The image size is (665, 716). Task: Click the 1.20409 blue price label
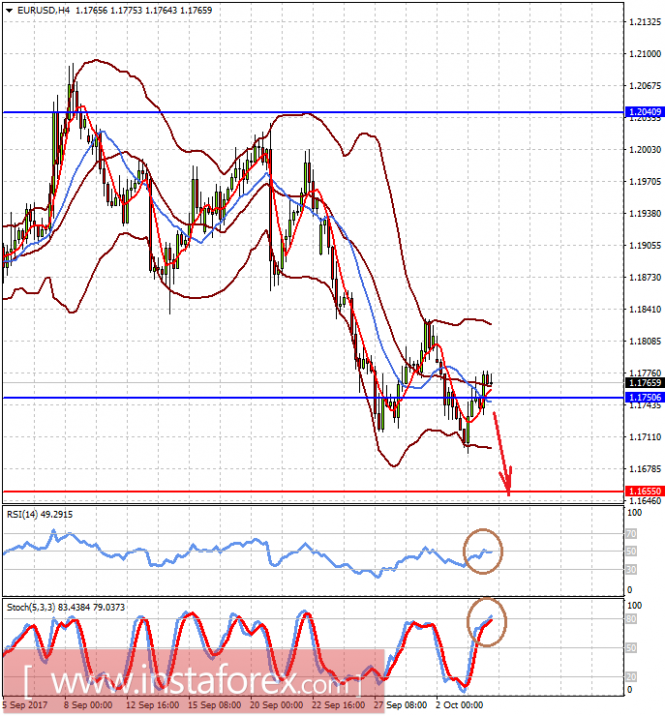pyautogui.click(x=644, y=112)
